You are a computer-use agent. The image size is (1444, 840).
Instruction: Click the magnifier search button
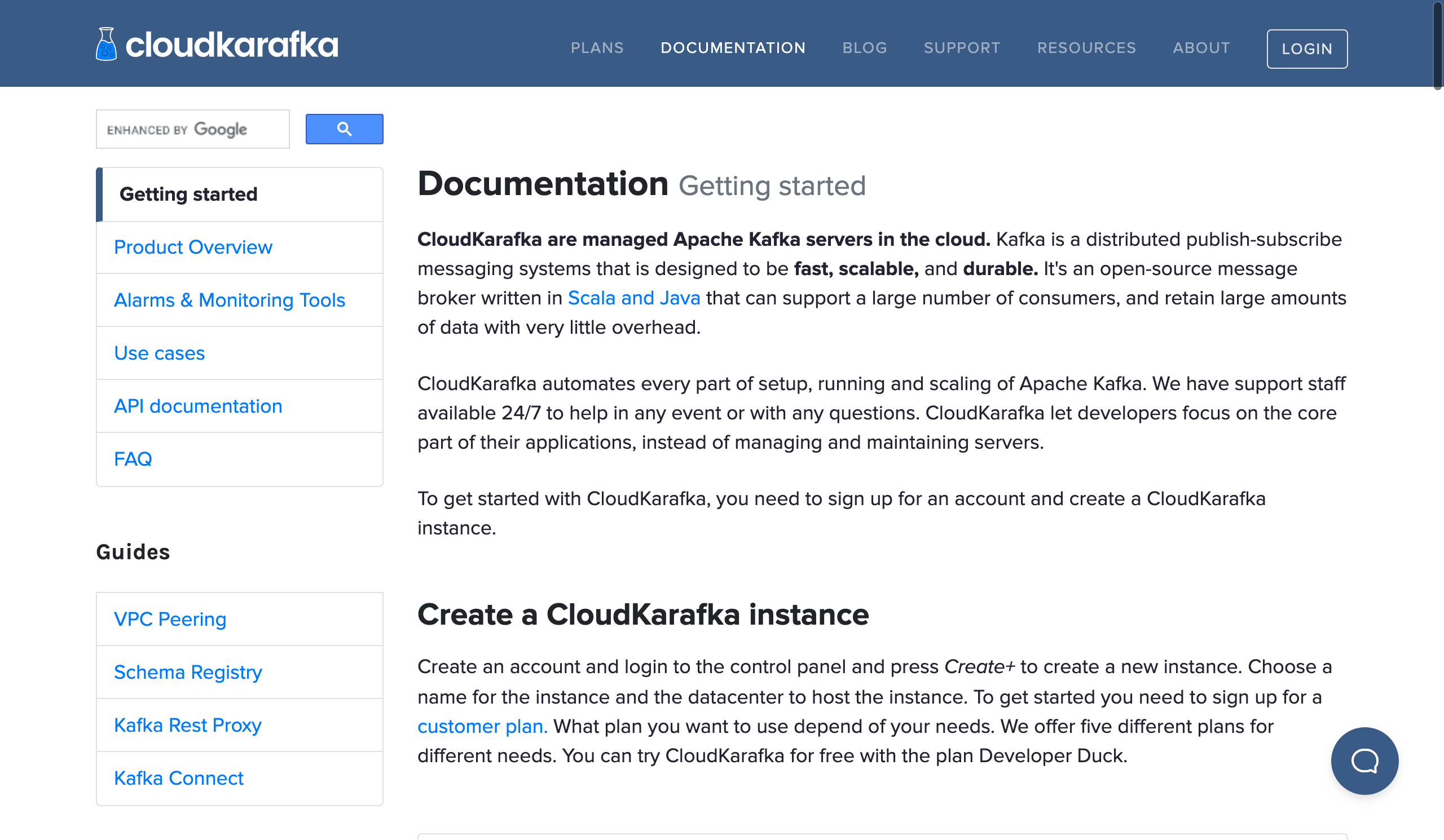click(x=345, y=129)
